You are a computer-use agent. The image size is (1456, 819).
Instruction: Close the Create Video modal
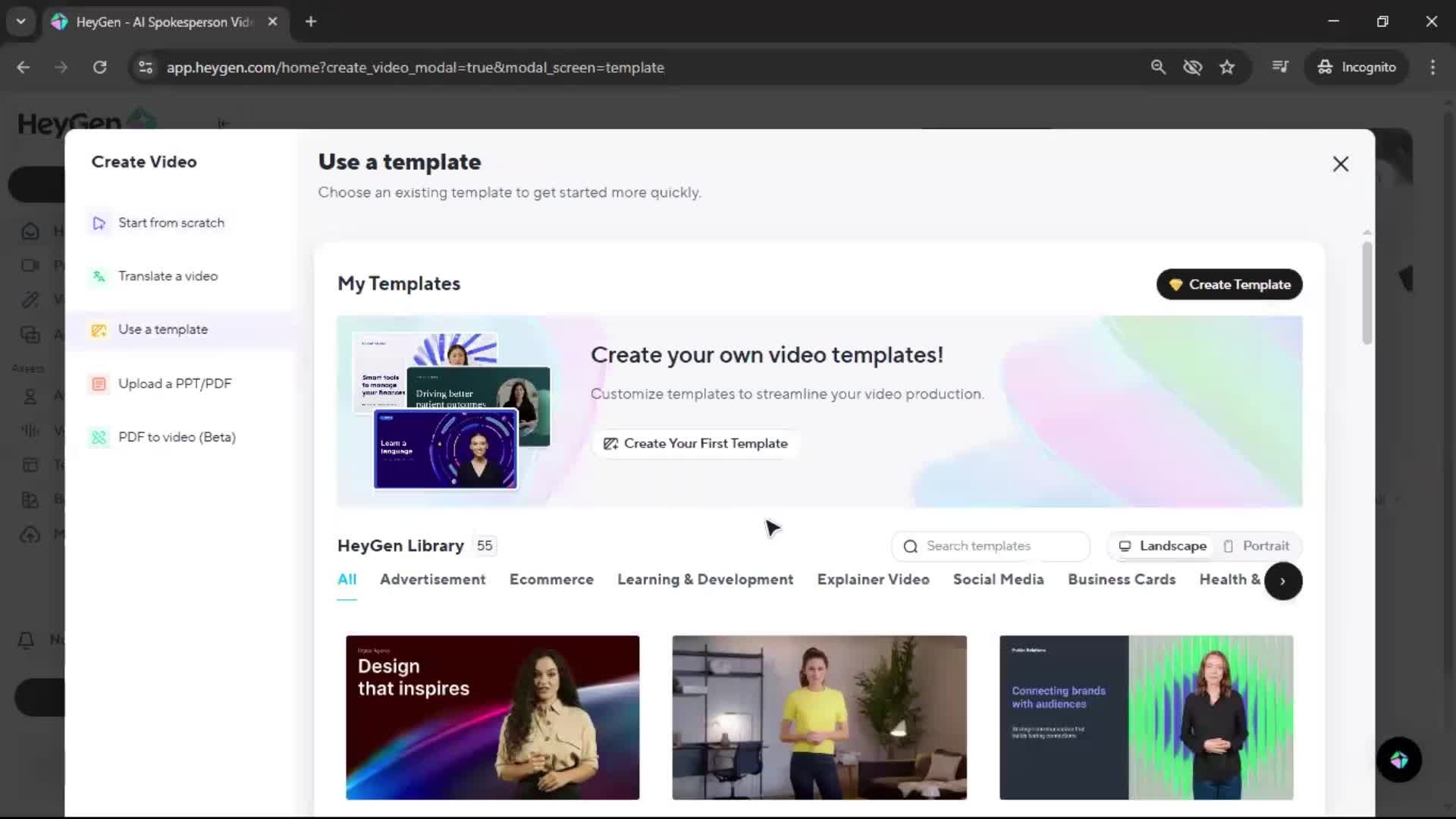coord(1340,164)
